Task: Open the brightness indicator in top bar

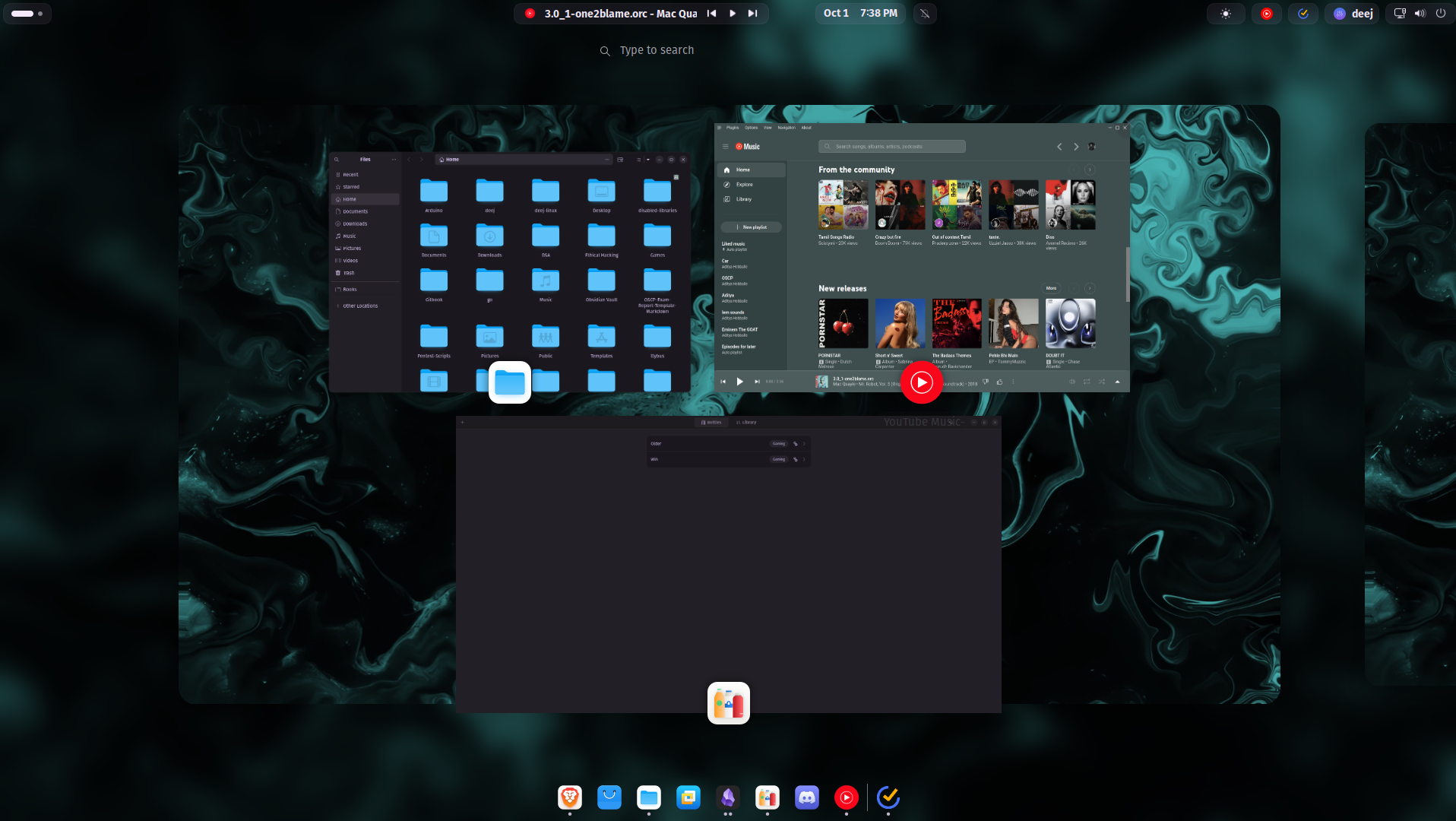Action: tap(1226, 14)
